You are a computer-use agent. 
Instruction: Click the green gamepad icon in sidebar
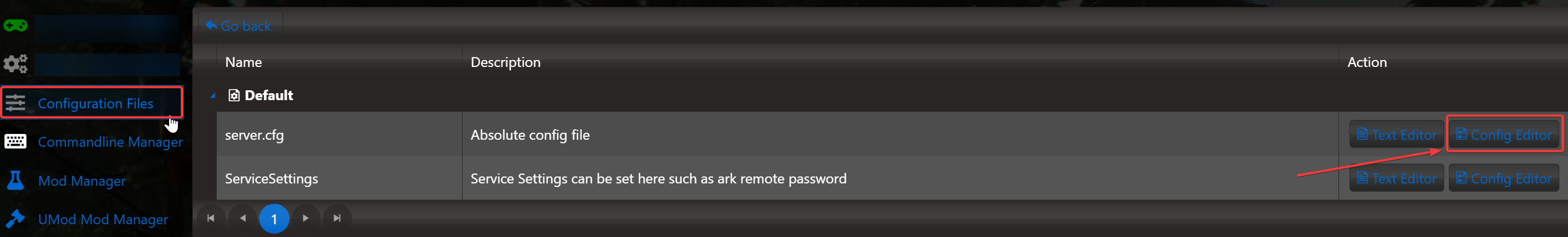coord(15,26)
